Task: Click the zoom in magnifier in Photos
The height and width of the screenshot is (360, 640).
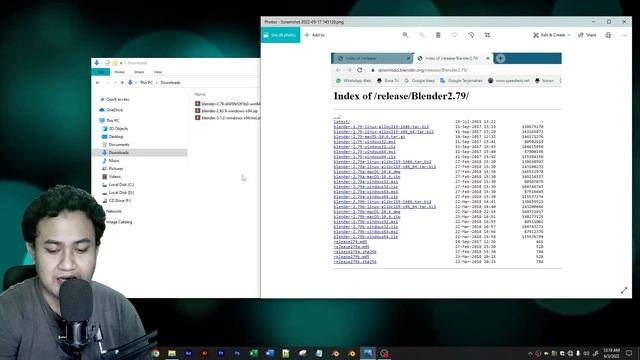Action: coord(405,35)
